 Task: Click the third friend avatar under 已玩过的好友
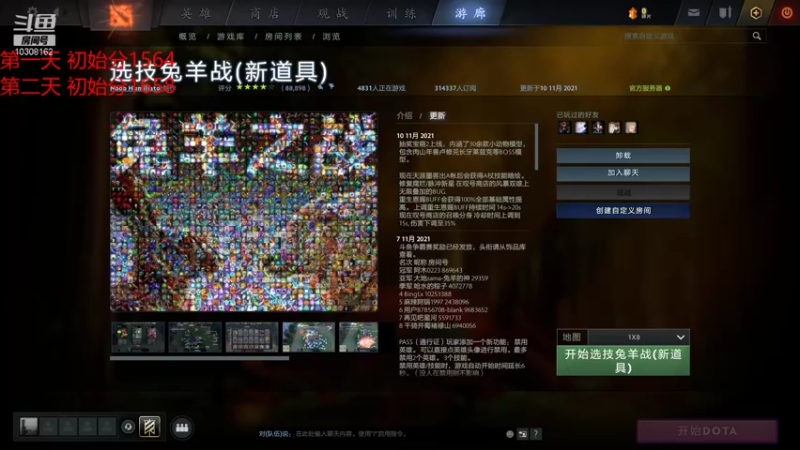point(598,128)
